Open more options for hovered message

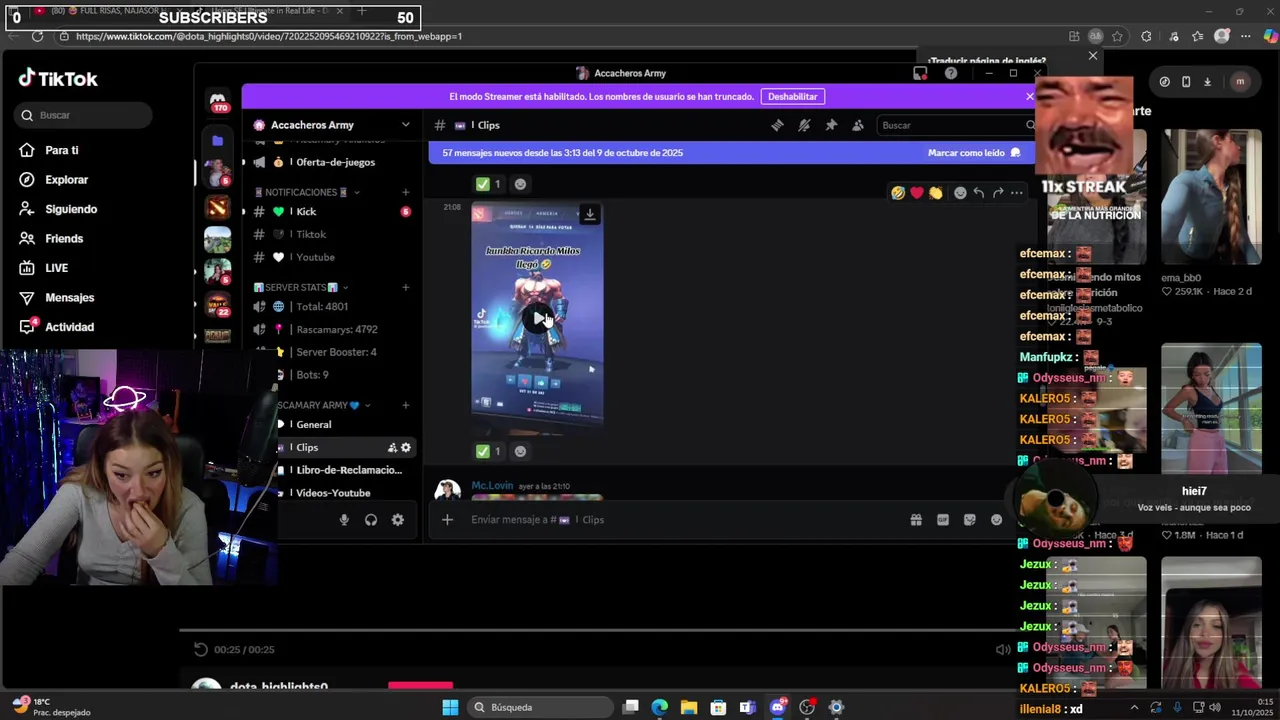coord(1017,193)
